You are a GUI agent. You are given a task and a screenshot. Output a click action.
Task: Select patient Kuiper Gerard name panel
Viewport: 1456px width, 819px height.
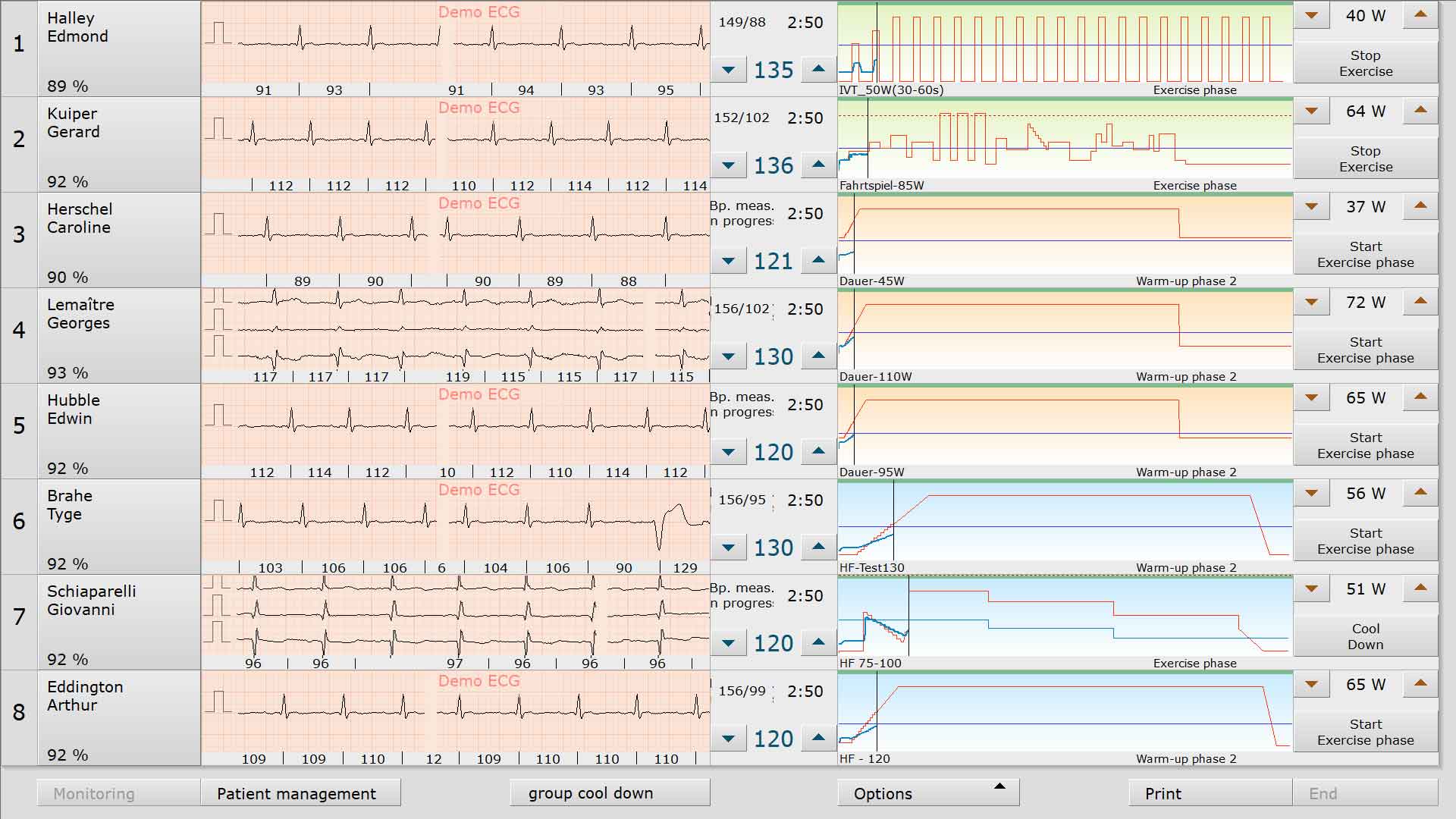(x=119, y=144)
